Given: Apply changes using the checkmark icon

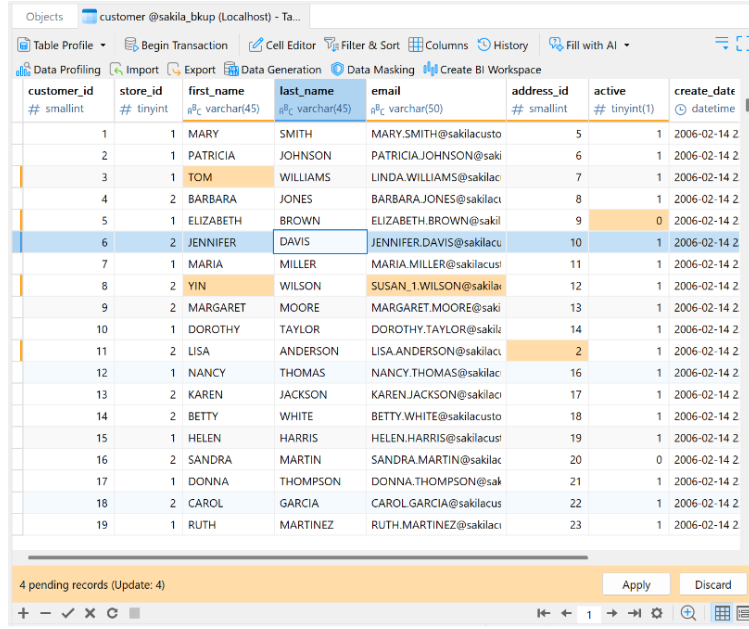Looking at the screenshot, I should click(68, 613).
